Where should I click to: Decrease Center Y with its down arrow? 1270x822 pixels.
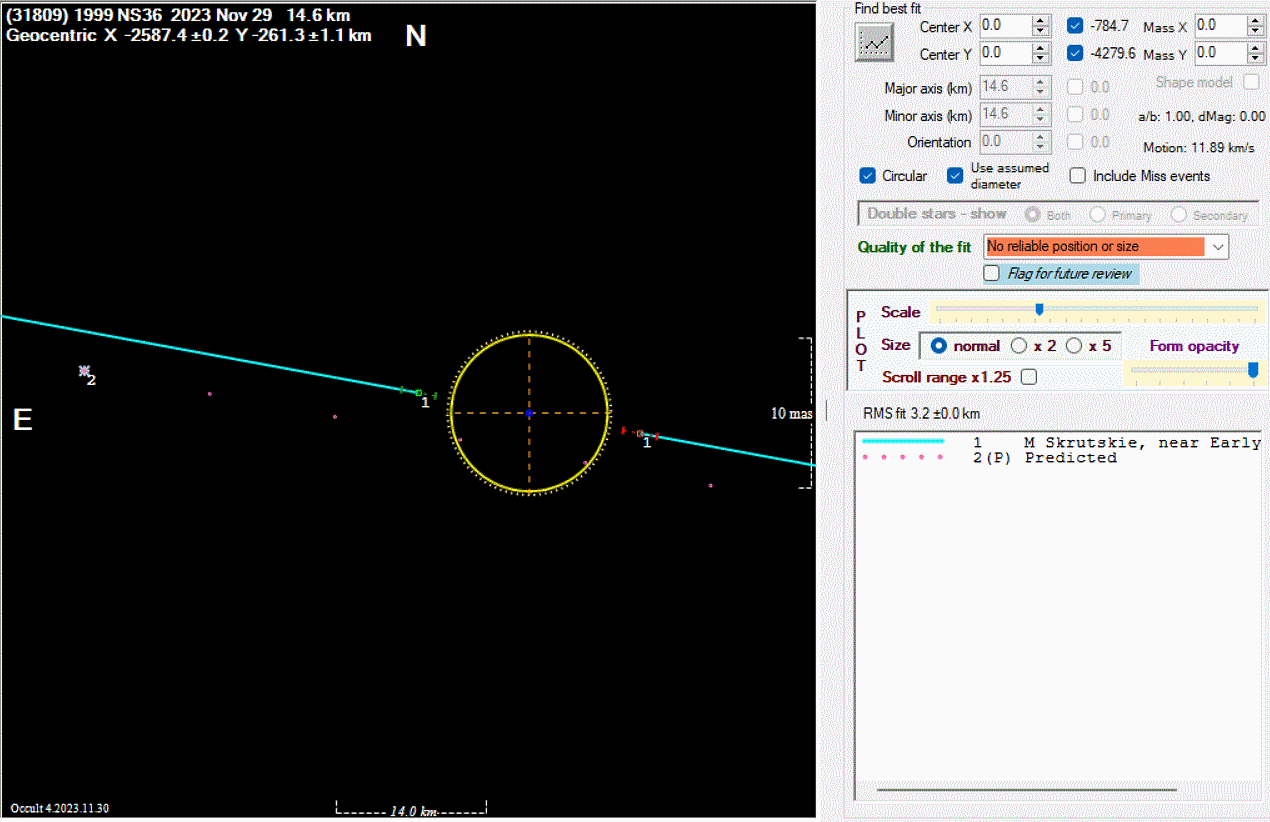1042,59
